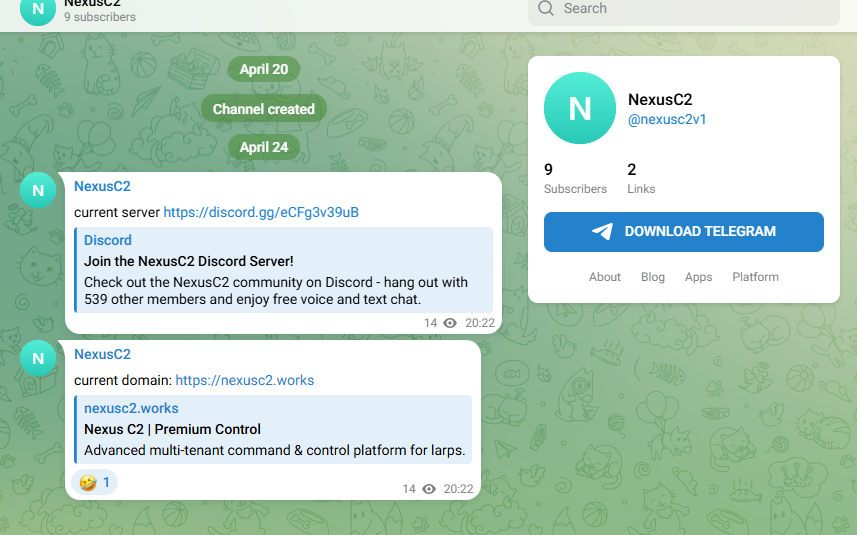
Task: Open the Platform footer link
Action: pos(755,277)
